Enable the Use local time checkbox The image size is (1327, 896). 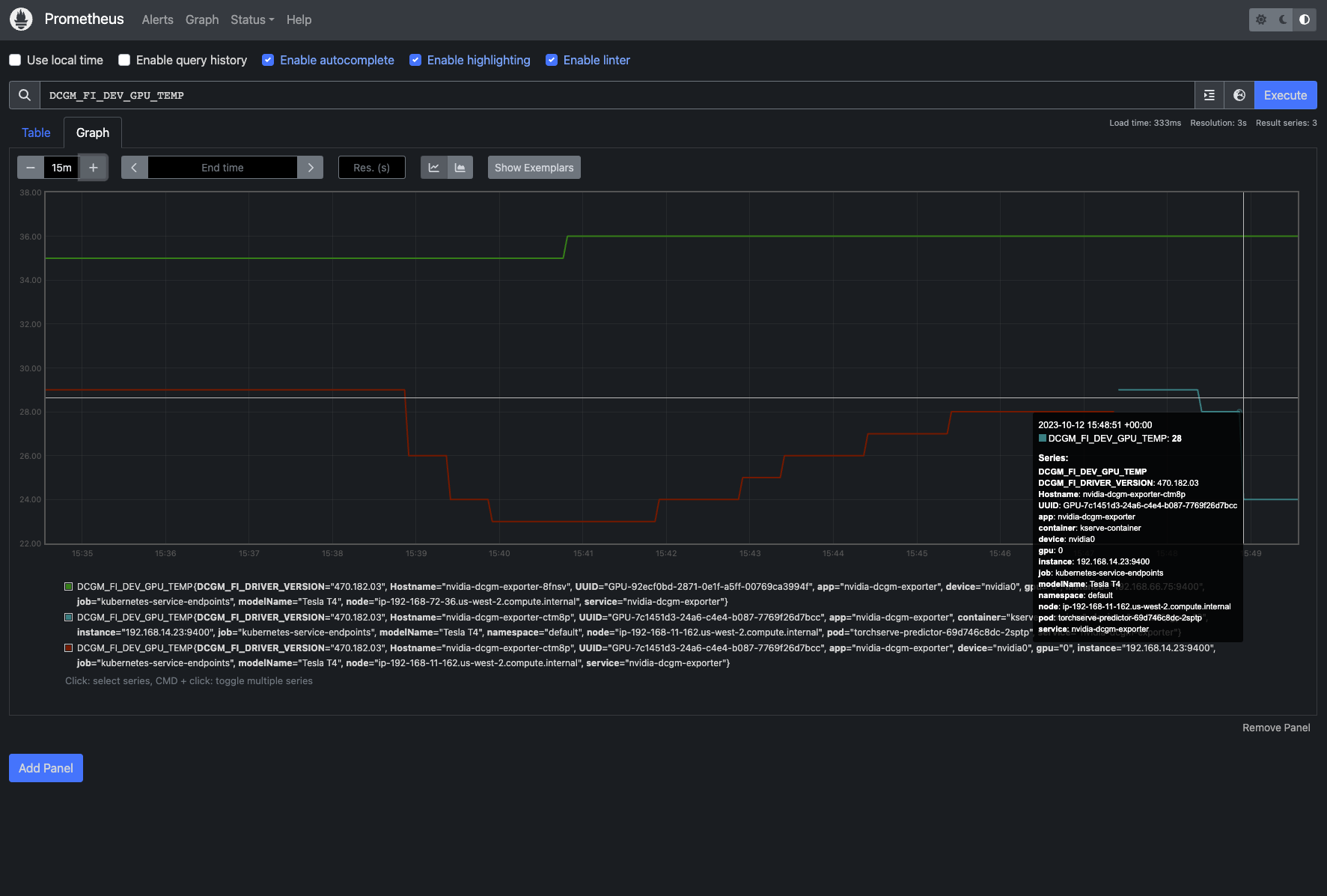coord(15,60)
